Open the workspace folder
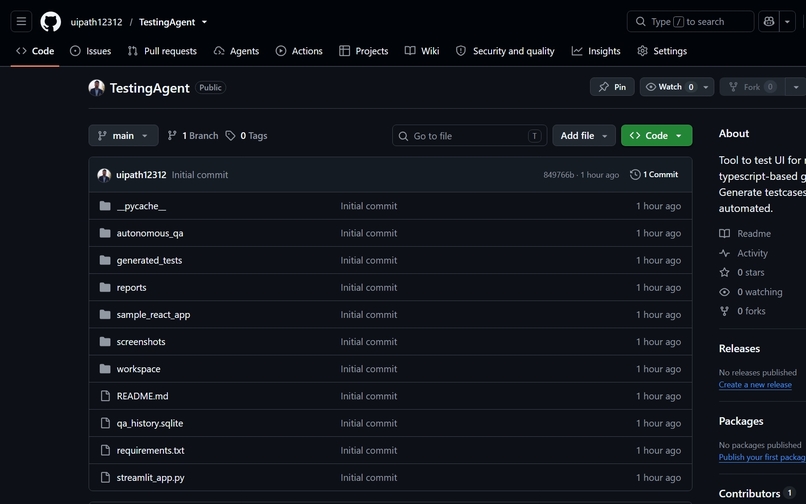 coord(138,369)
